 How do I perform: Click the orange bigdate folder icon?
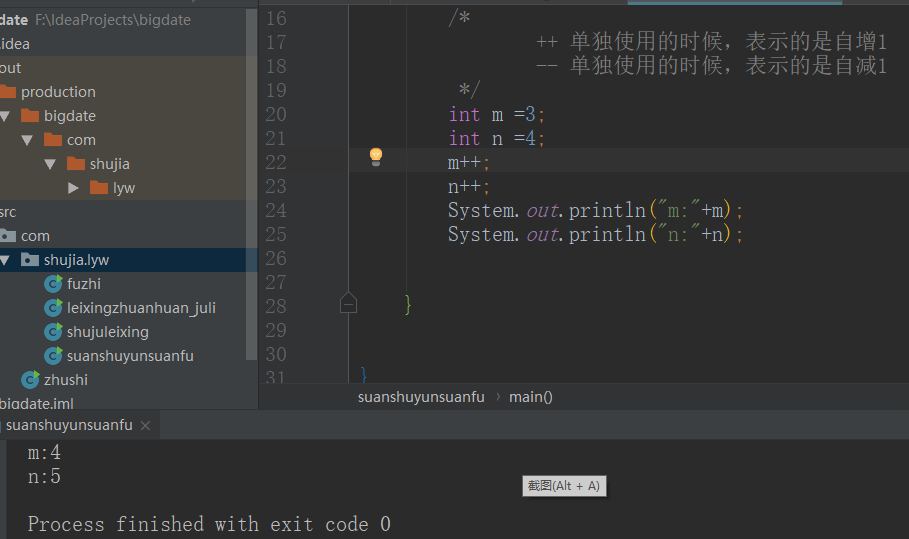(x=30, y=115)
